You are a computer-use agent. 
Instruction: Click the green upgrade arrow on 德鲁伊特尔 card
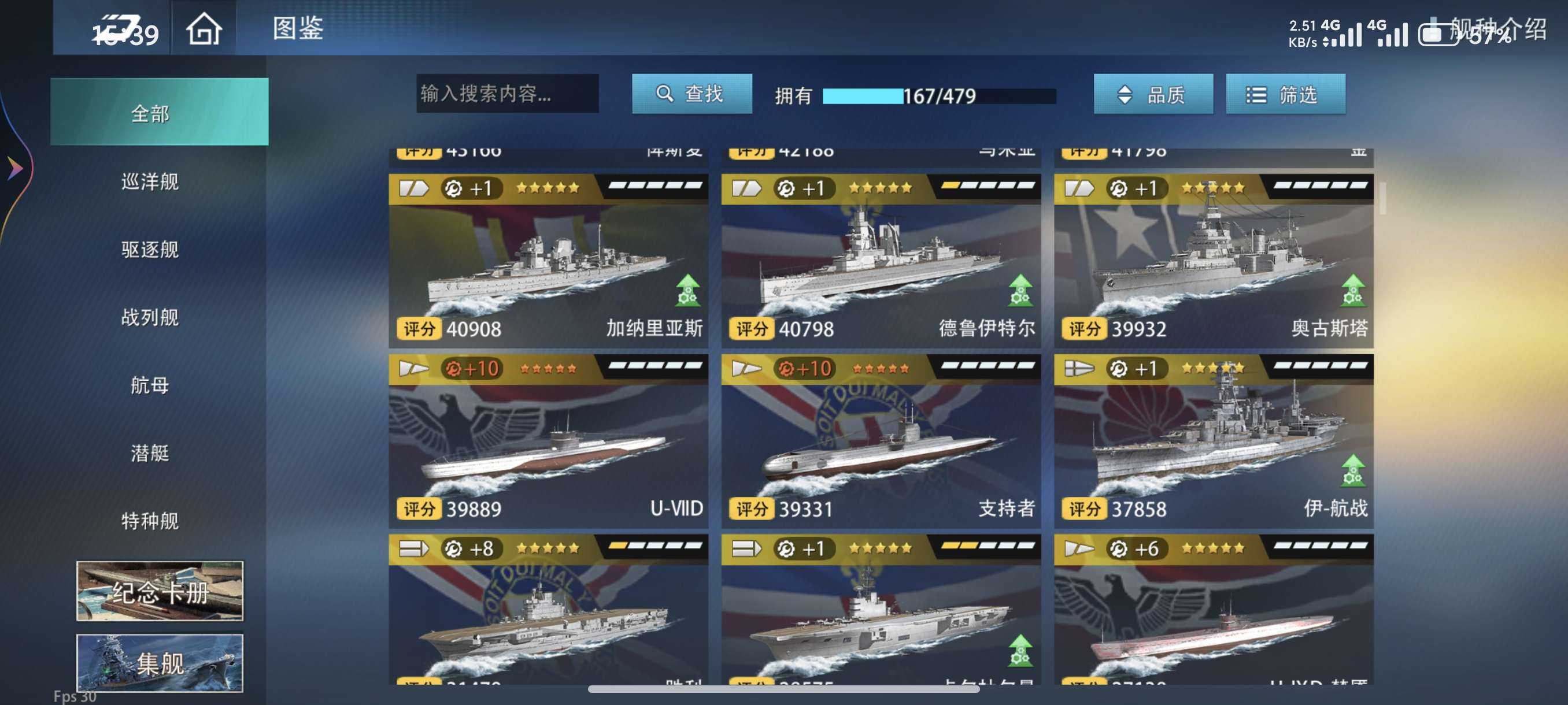point(1020,290)
